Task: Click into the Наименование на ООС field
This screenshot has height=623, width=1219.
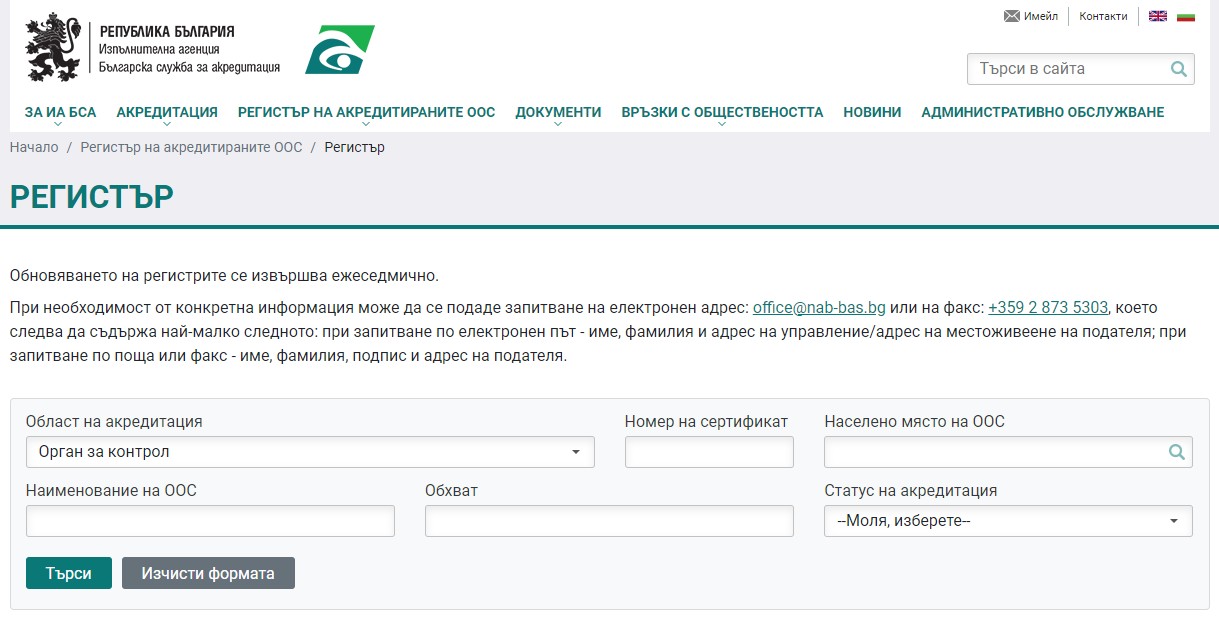Action: tap(210, 521)
